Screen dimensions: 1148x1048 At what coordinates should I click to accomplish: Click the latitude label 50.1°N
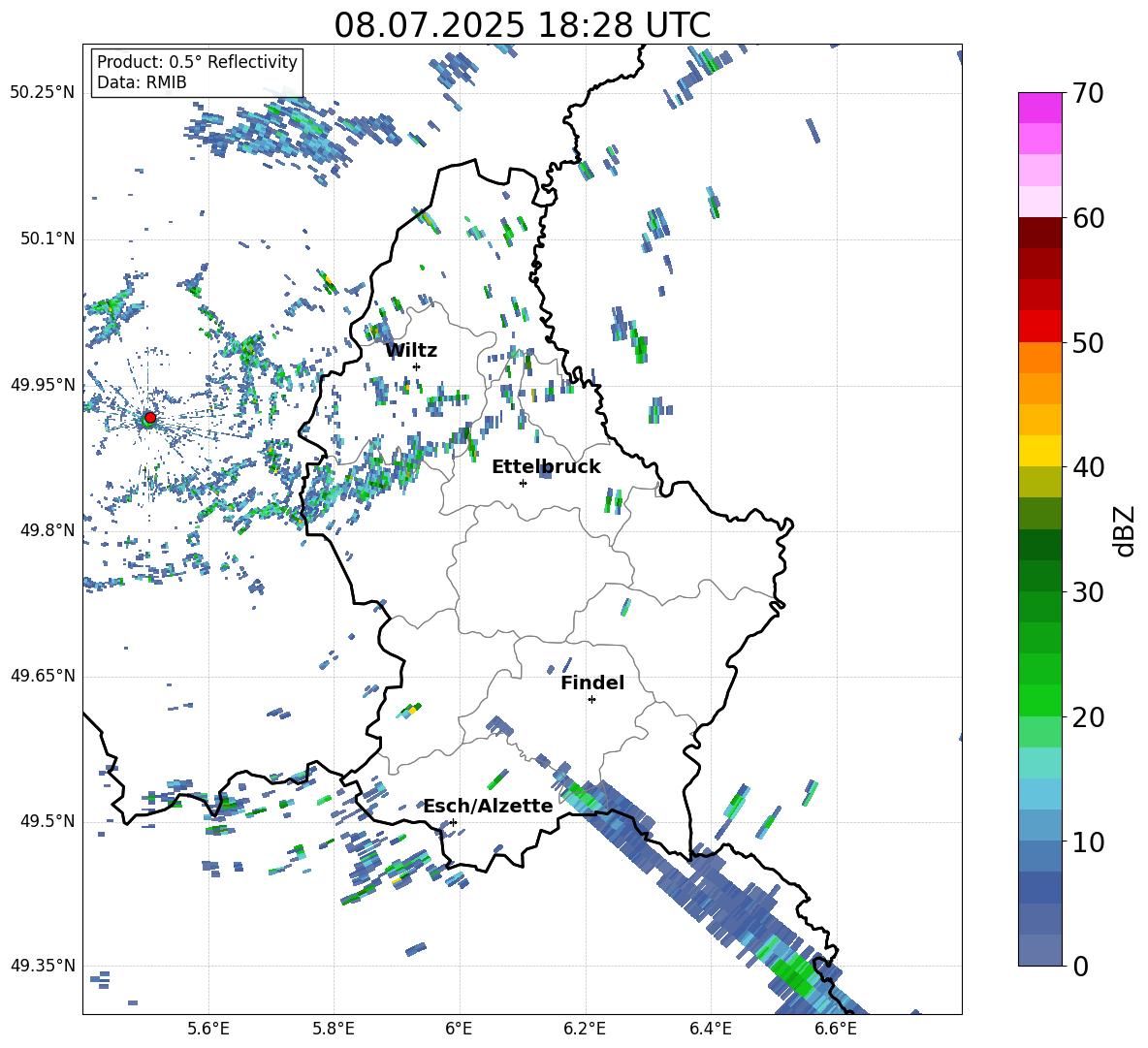(x=48, y=239)
